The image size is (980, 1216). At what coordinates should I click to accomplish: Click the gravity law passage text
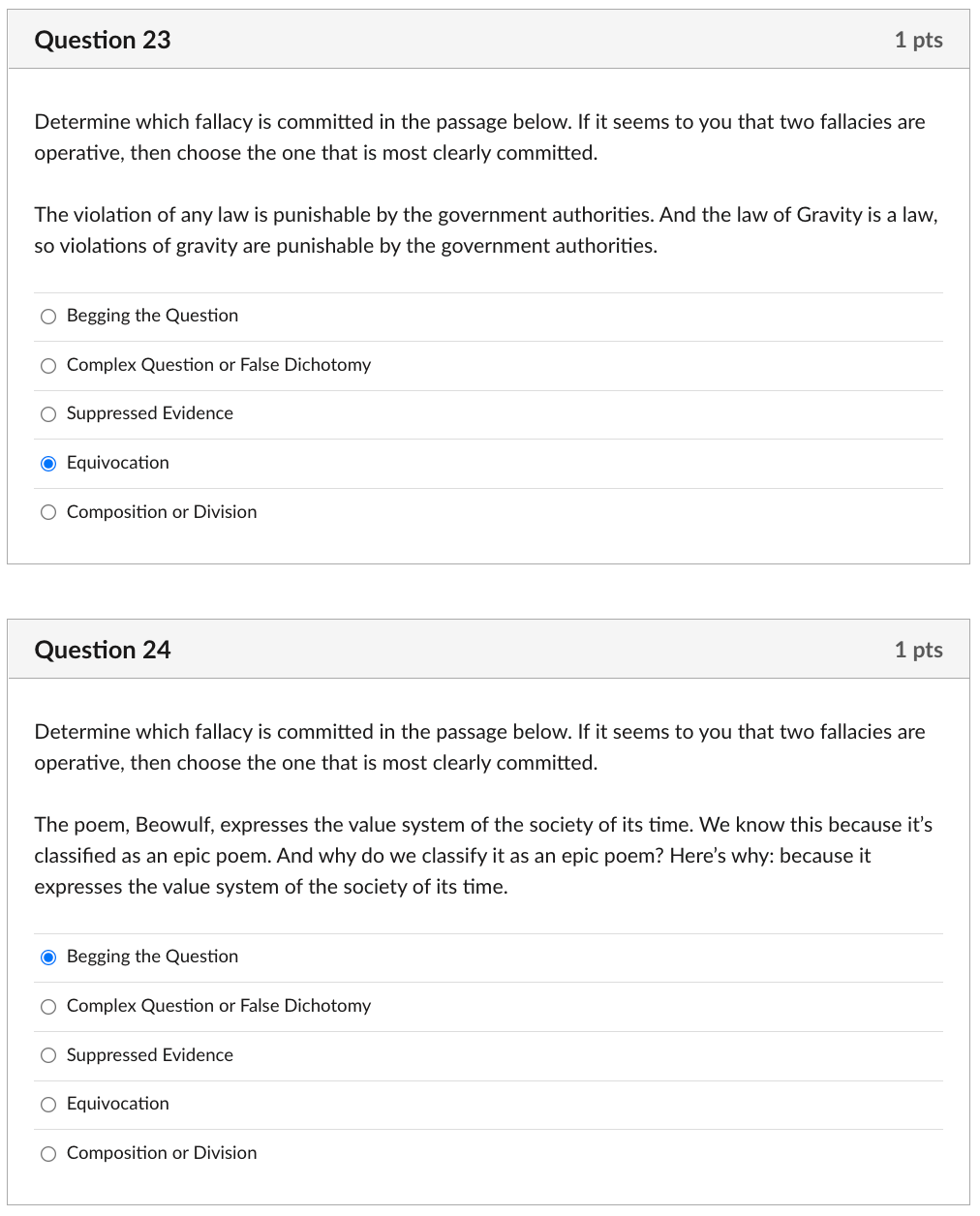pos(484,230)
